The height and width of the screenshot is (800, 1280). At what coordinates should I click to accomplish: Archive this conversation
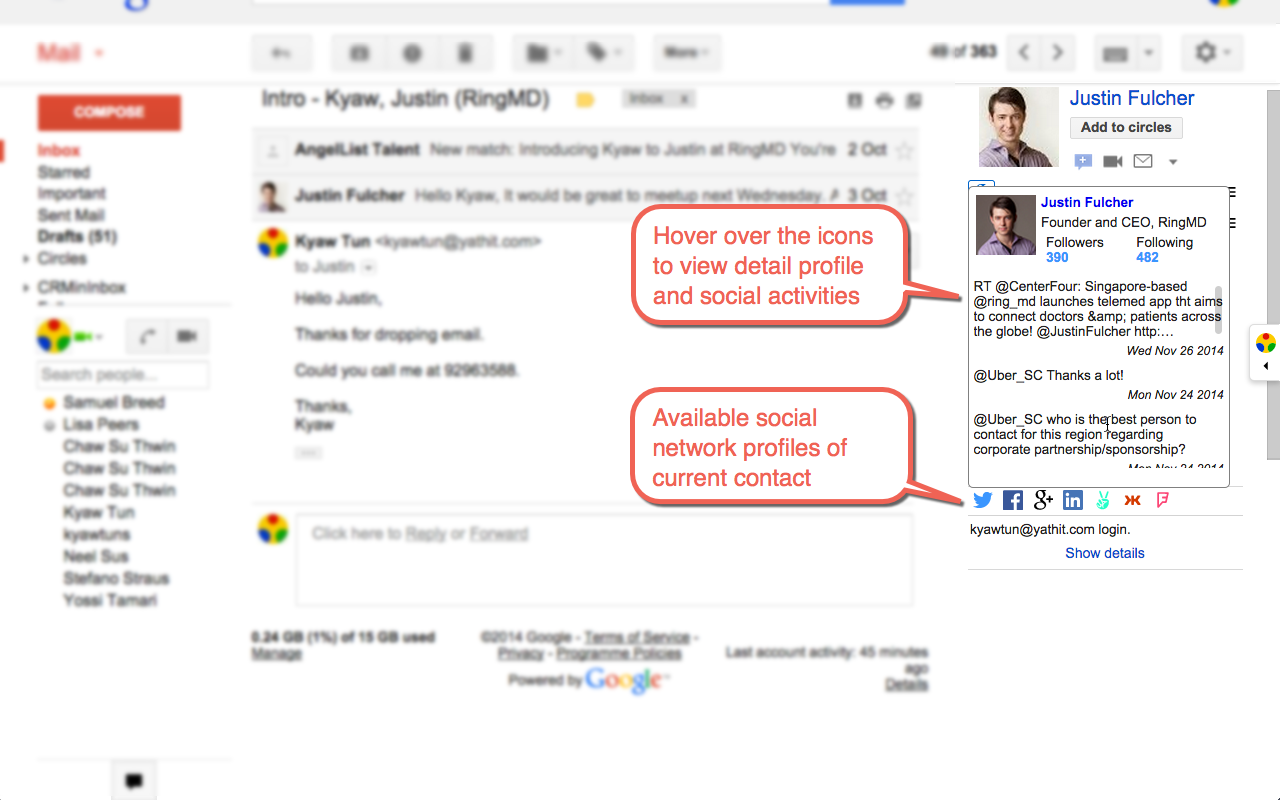(360, 53)
